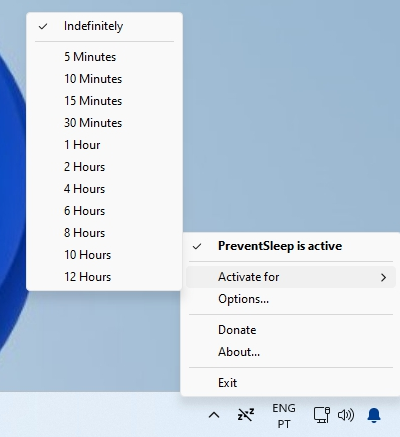Click the PreventSleep tray icon
Viewport: 400px width, 437px height.
246,415
